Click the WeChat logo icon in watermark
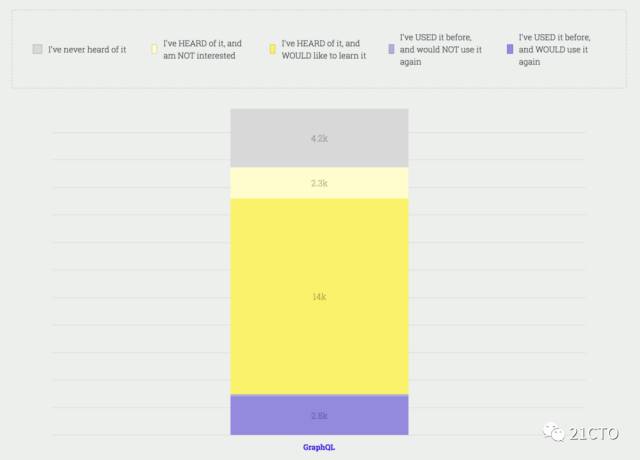Screen dimensions: 640x460 (x=554, y=433)
